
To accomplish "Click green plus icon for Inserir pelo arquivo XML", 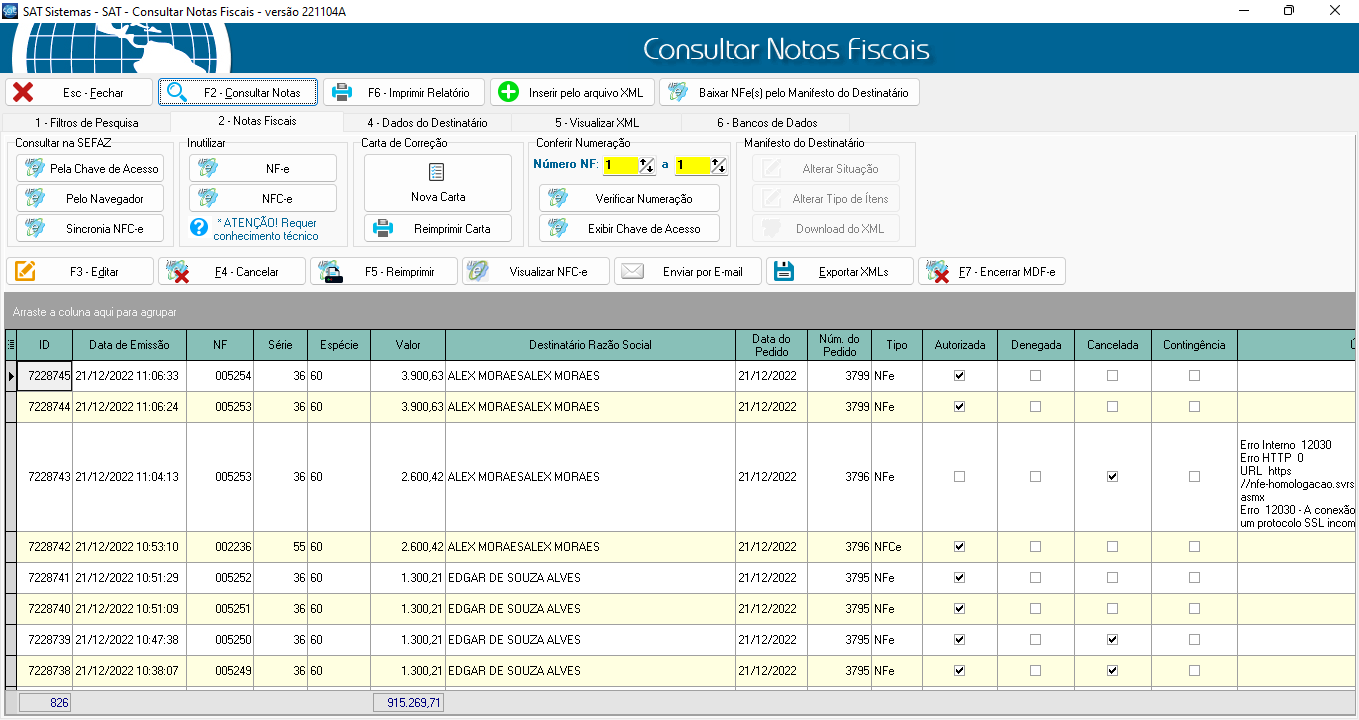I will tap(508, 92).
